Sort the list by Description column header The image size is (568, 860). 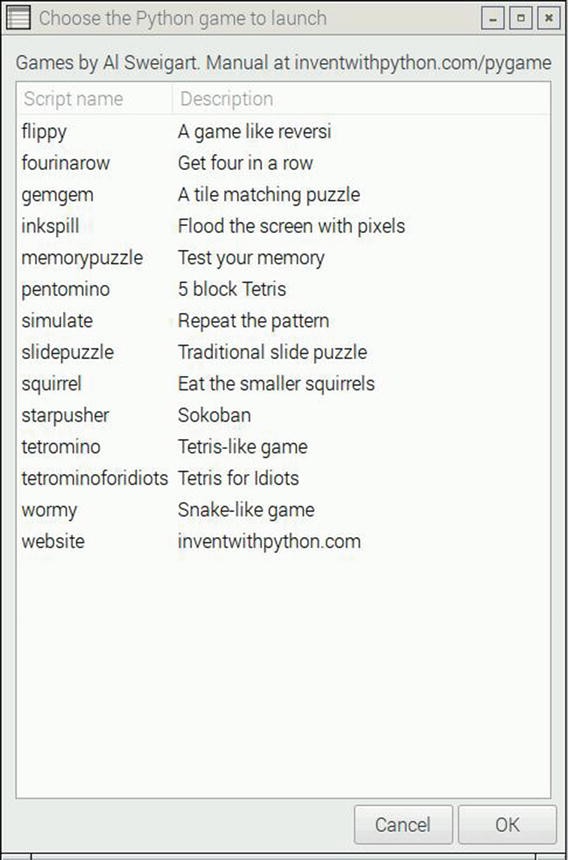click(x=361, y=99)
